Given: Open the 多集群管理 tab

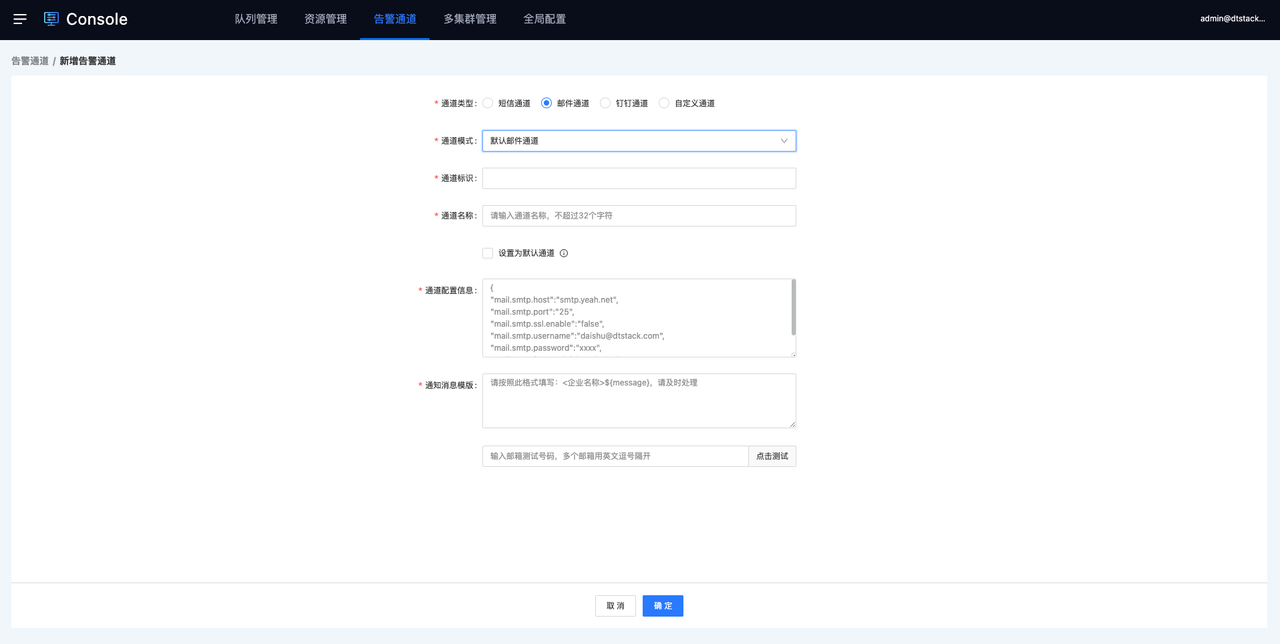Looking at the screenshot, I should click(470, 19).
